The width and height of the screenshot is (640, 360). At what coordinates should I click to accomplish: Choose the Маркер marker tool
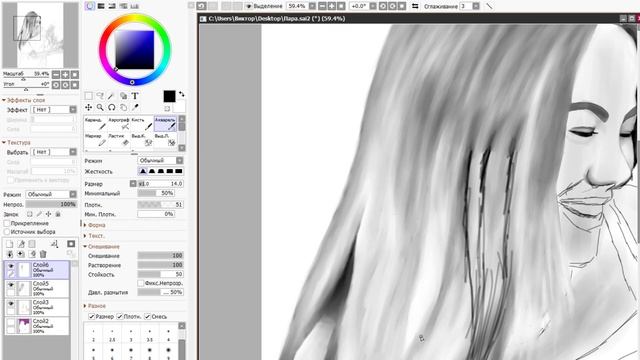coord(96,140)
